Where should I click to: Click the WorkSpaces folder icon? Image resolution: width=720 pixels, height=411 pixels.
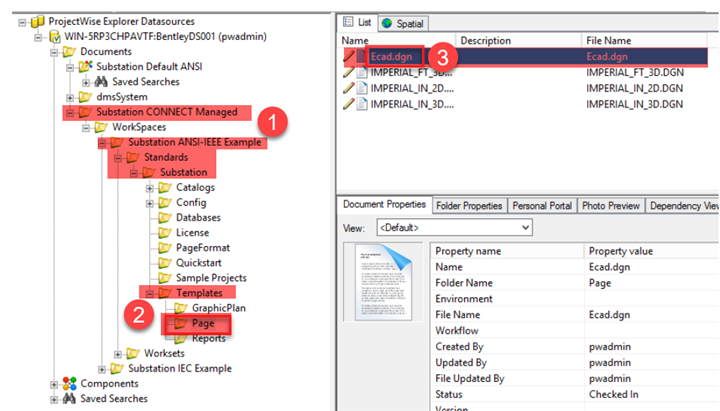point(101,127)
